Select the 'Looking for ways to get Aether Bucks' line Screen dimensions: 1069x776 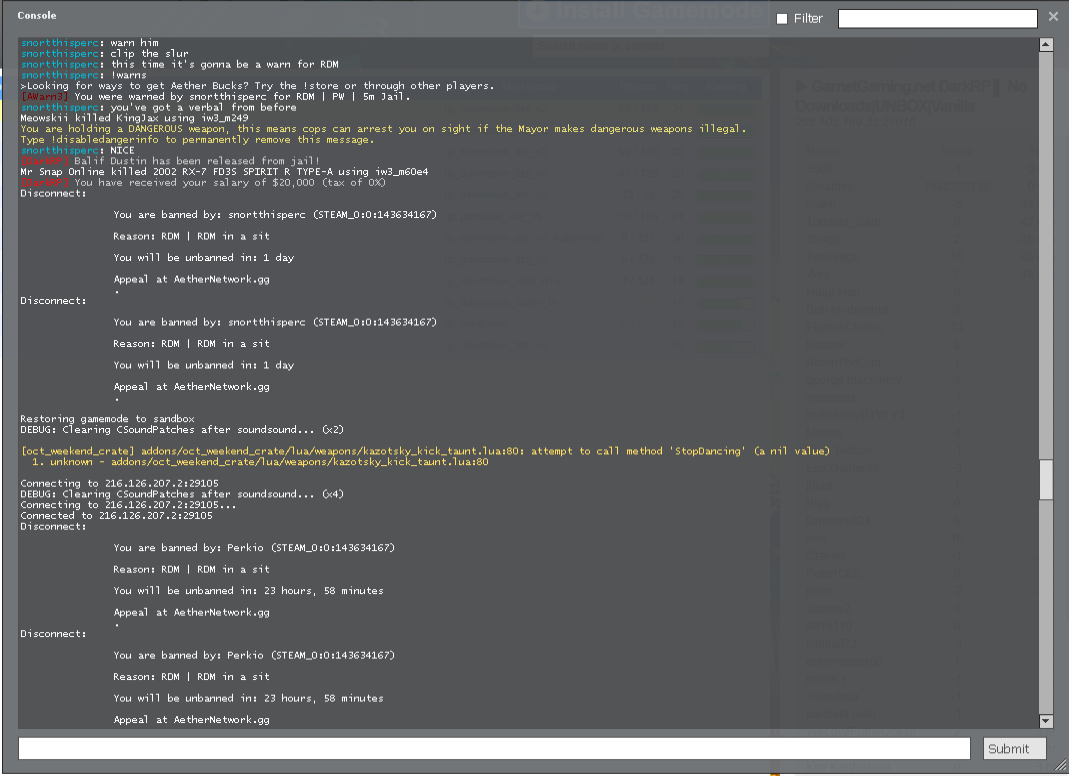click(257, 85)
